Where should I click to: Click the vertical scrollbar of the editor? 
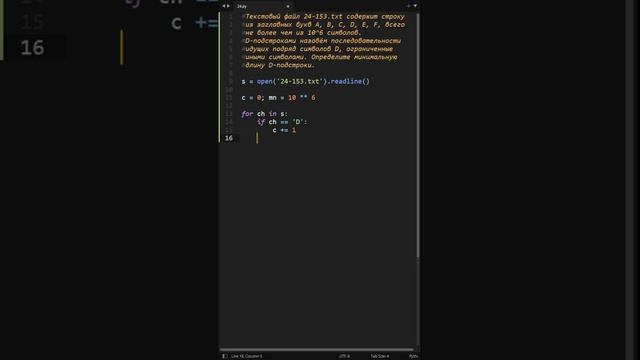click(x=418, y=135)
